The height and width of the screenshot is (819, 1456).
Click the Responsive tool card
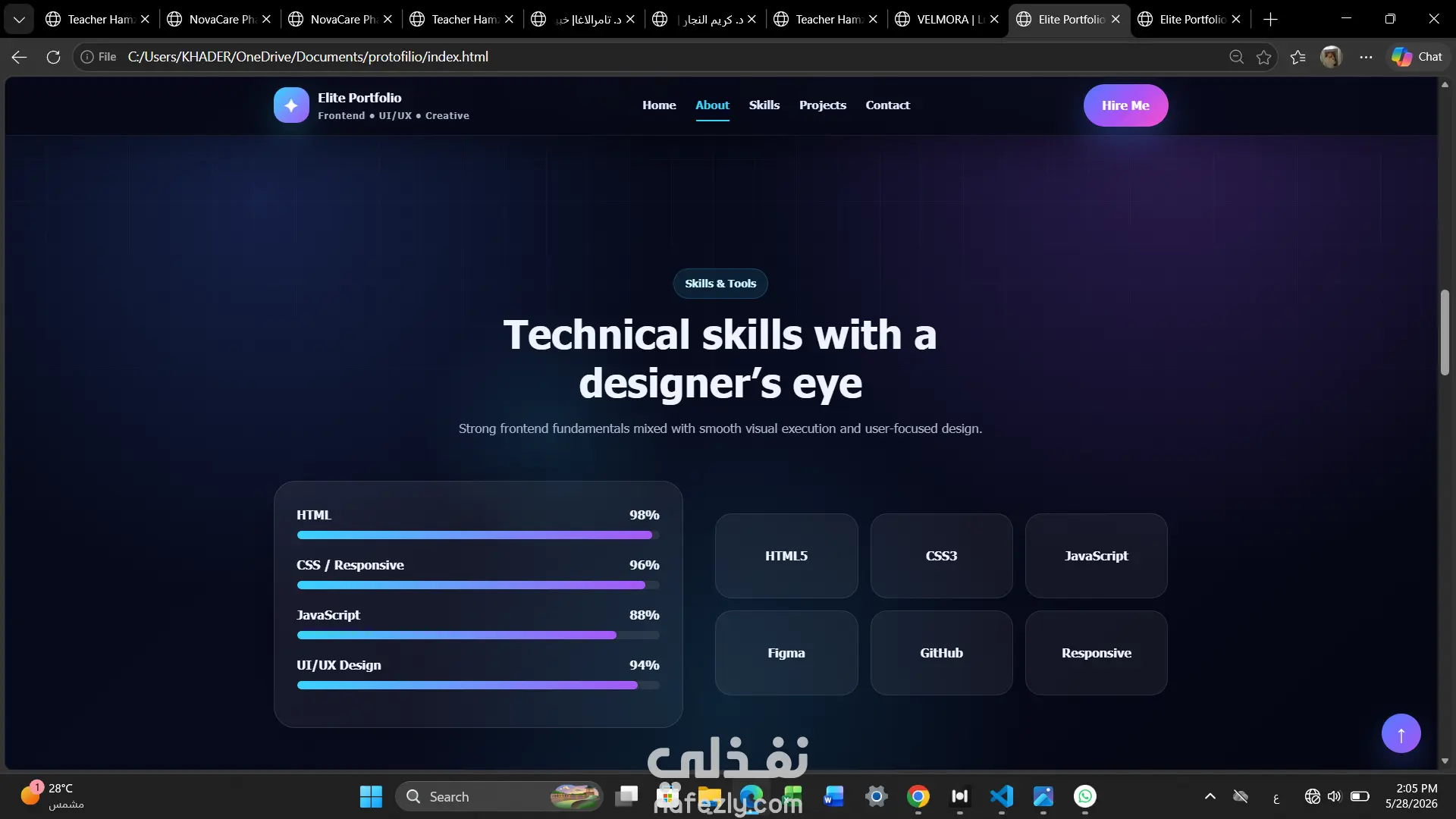point(1096,653)
